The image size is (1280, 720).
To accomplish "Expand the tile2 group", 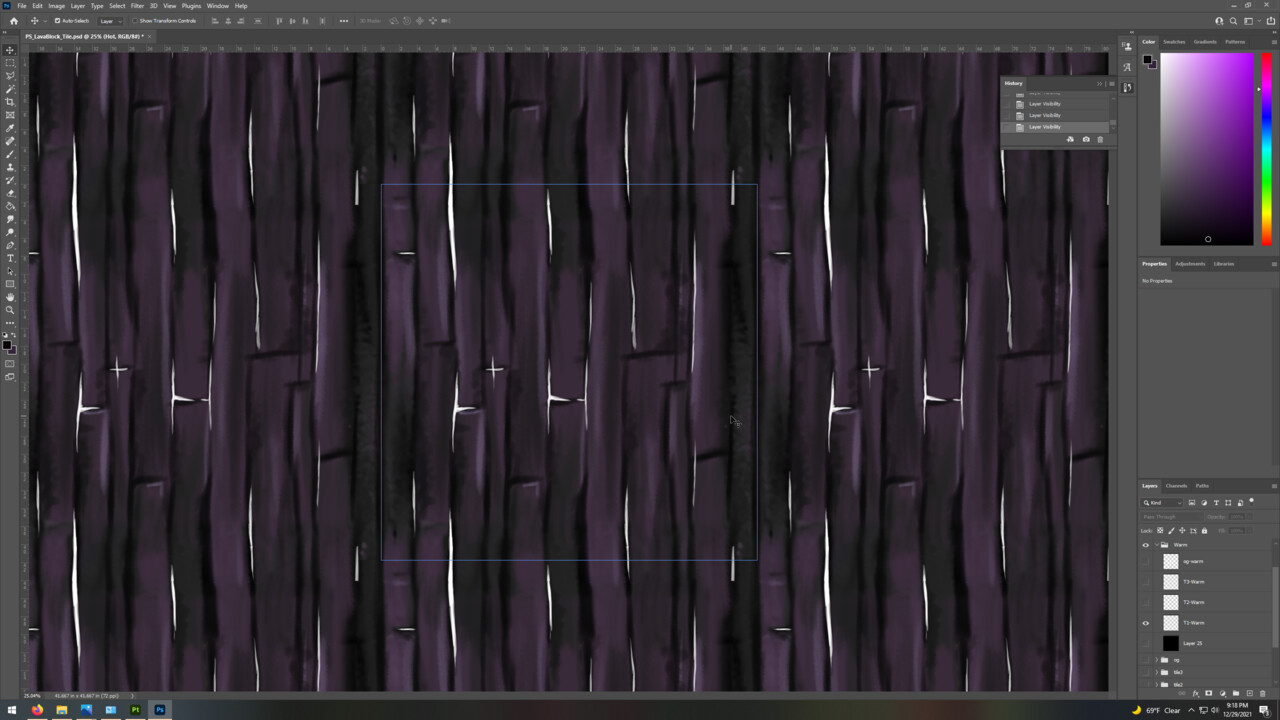I will tap(1156, 684).
